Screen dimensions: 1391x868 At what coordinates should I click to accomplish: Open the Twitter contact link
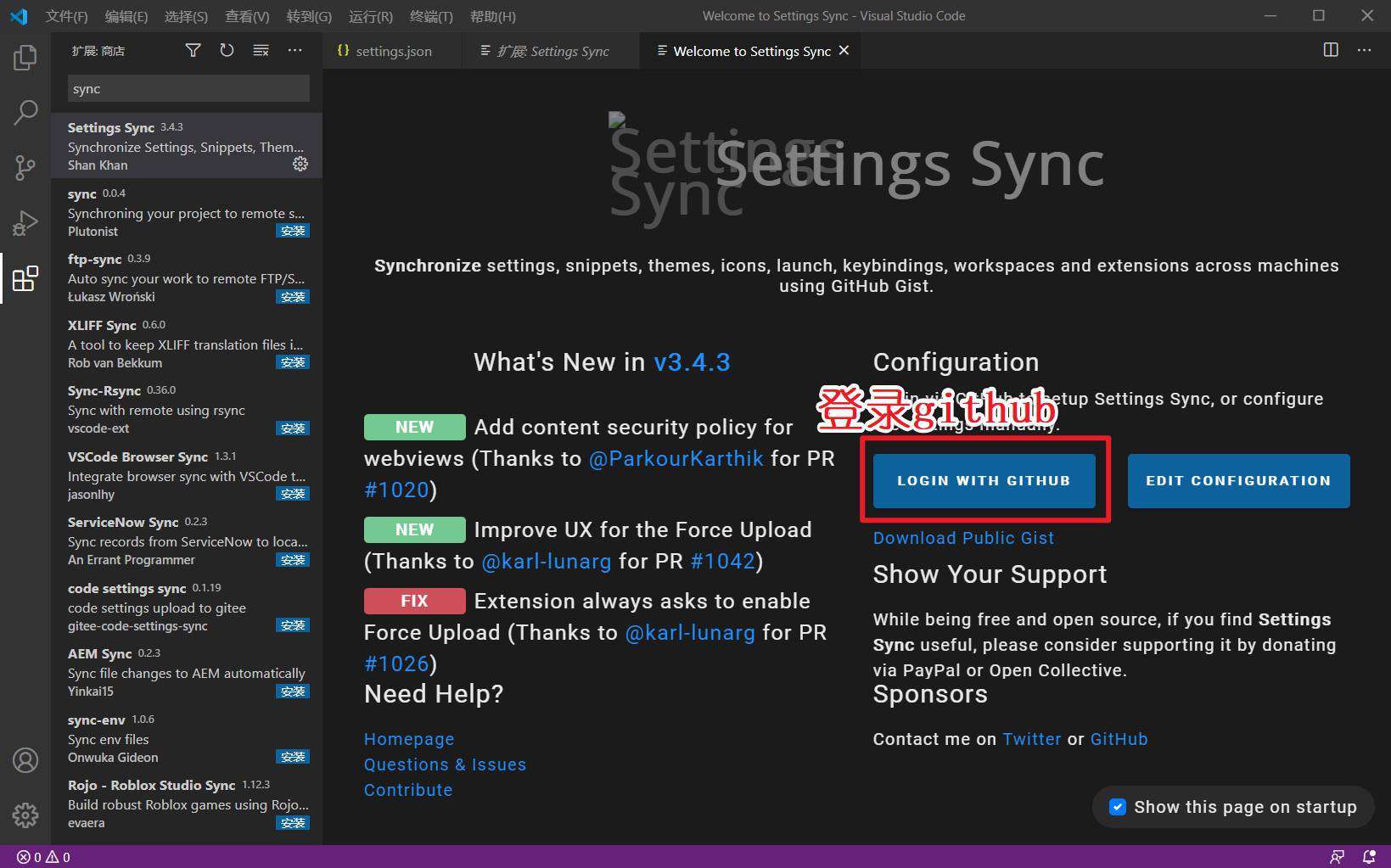pos(1032,739)
